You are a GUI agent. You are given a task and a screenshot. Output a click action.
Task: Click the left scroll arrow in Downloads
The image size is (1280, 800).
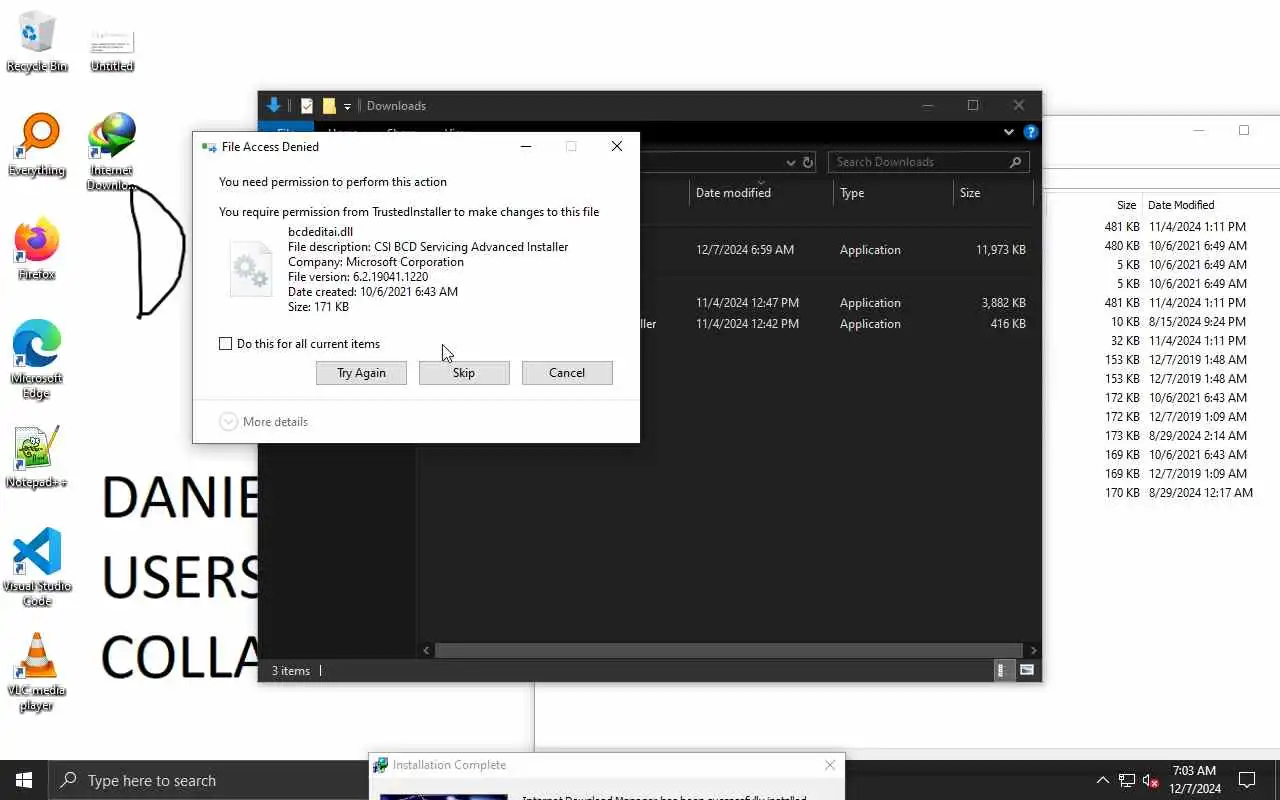(x=427, y=650)
